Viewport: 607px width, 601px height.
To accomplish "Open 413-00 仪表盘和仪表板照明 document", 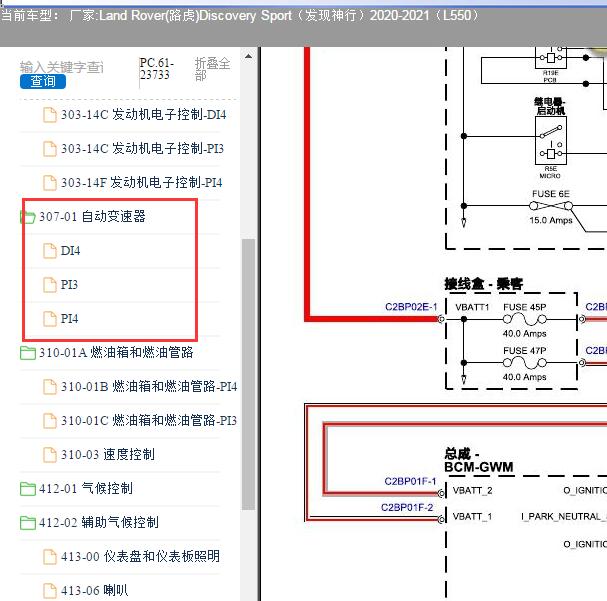I will click(x=140, y=557).
